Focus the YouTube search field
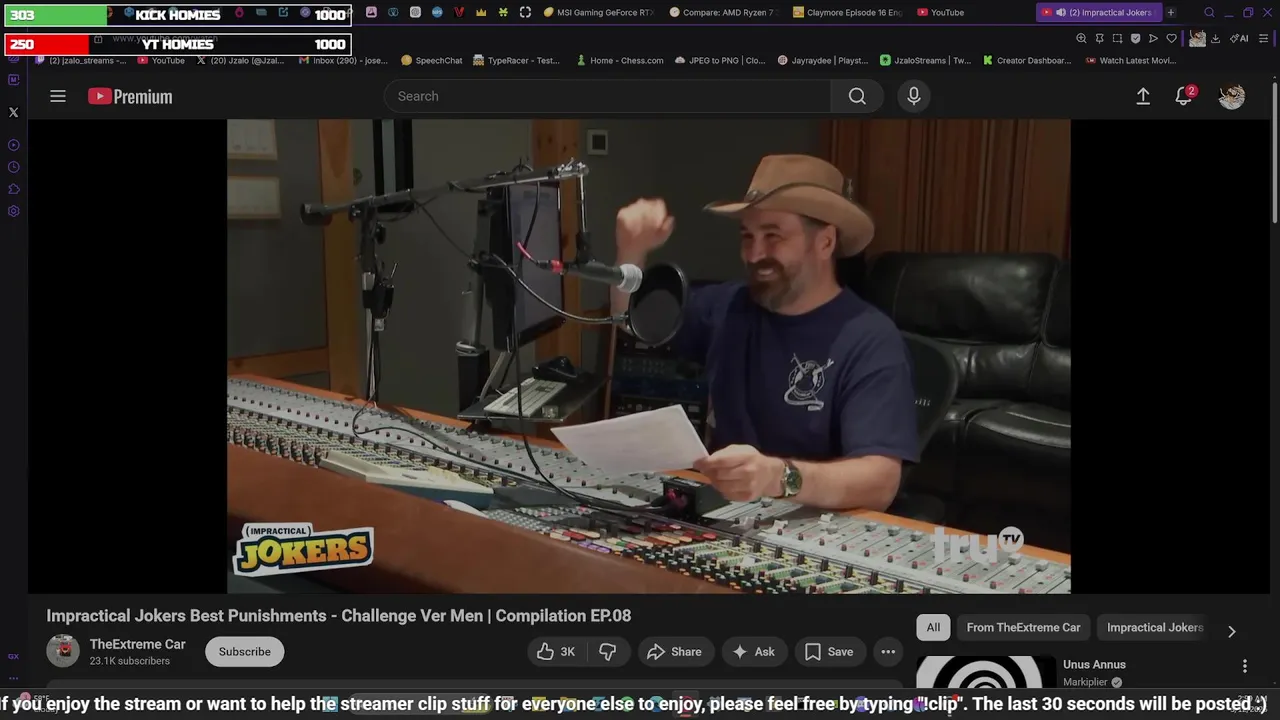The width and height of the screenshot is (1280, 720). click(607, 96)
